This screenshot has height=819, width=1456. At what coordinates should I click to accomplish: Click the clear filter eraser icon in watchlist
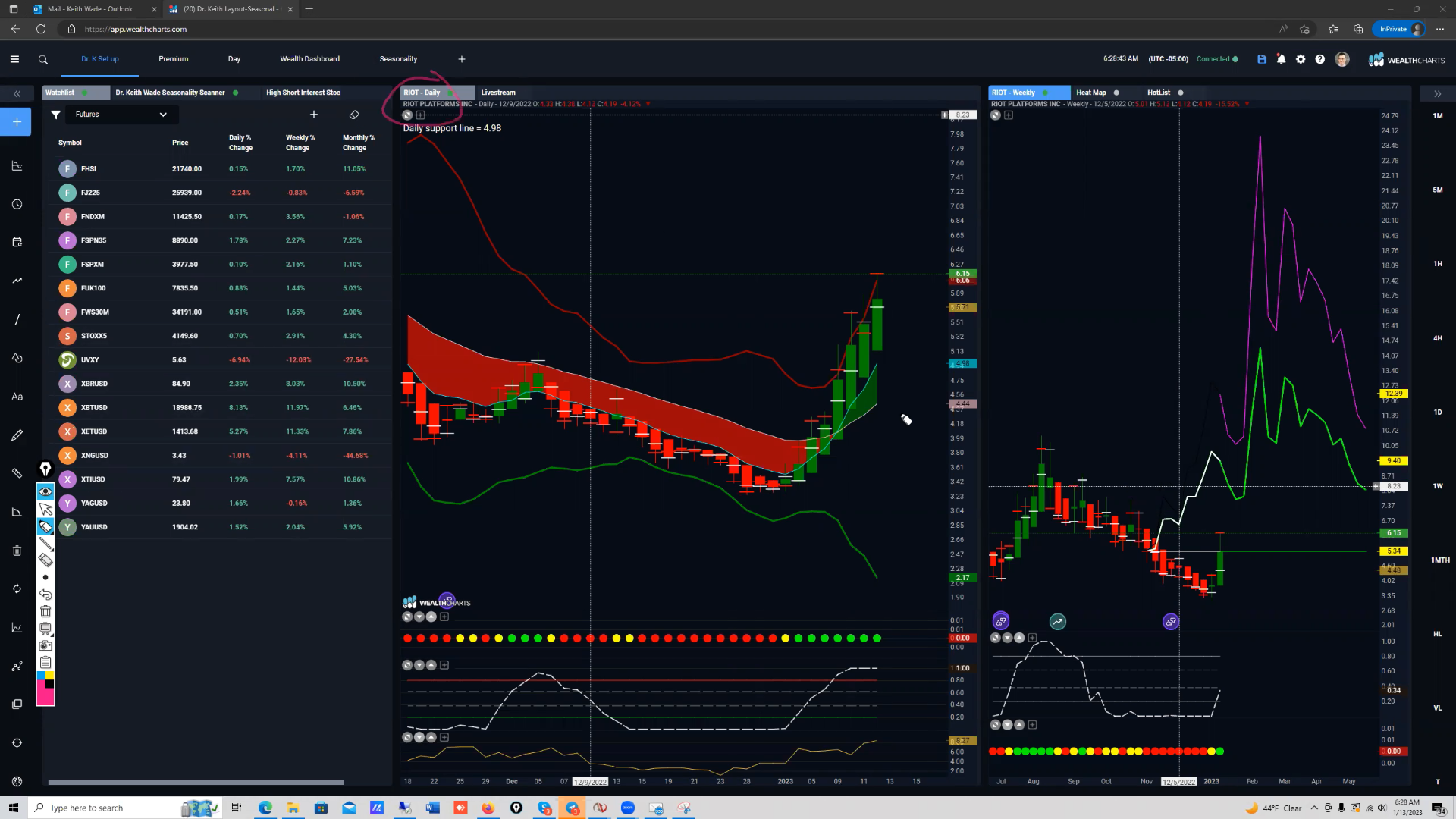pos(354,115)
